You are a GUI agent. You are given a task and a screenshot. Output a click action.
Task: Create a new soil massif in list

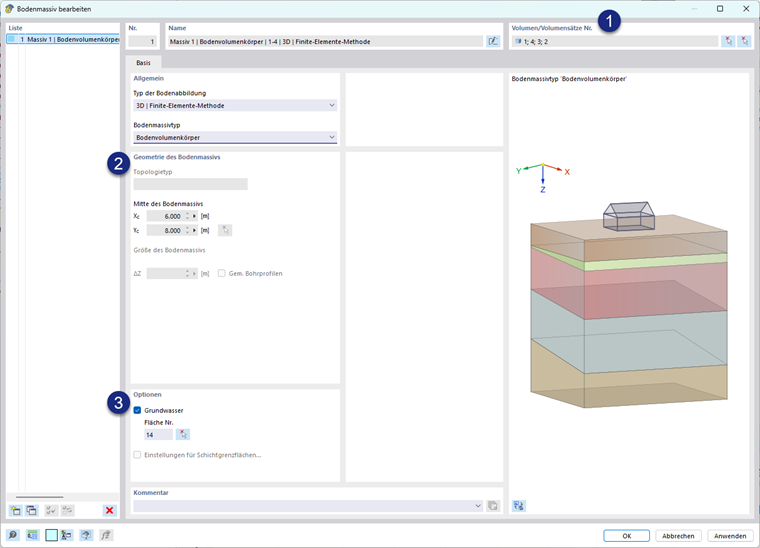16,510
